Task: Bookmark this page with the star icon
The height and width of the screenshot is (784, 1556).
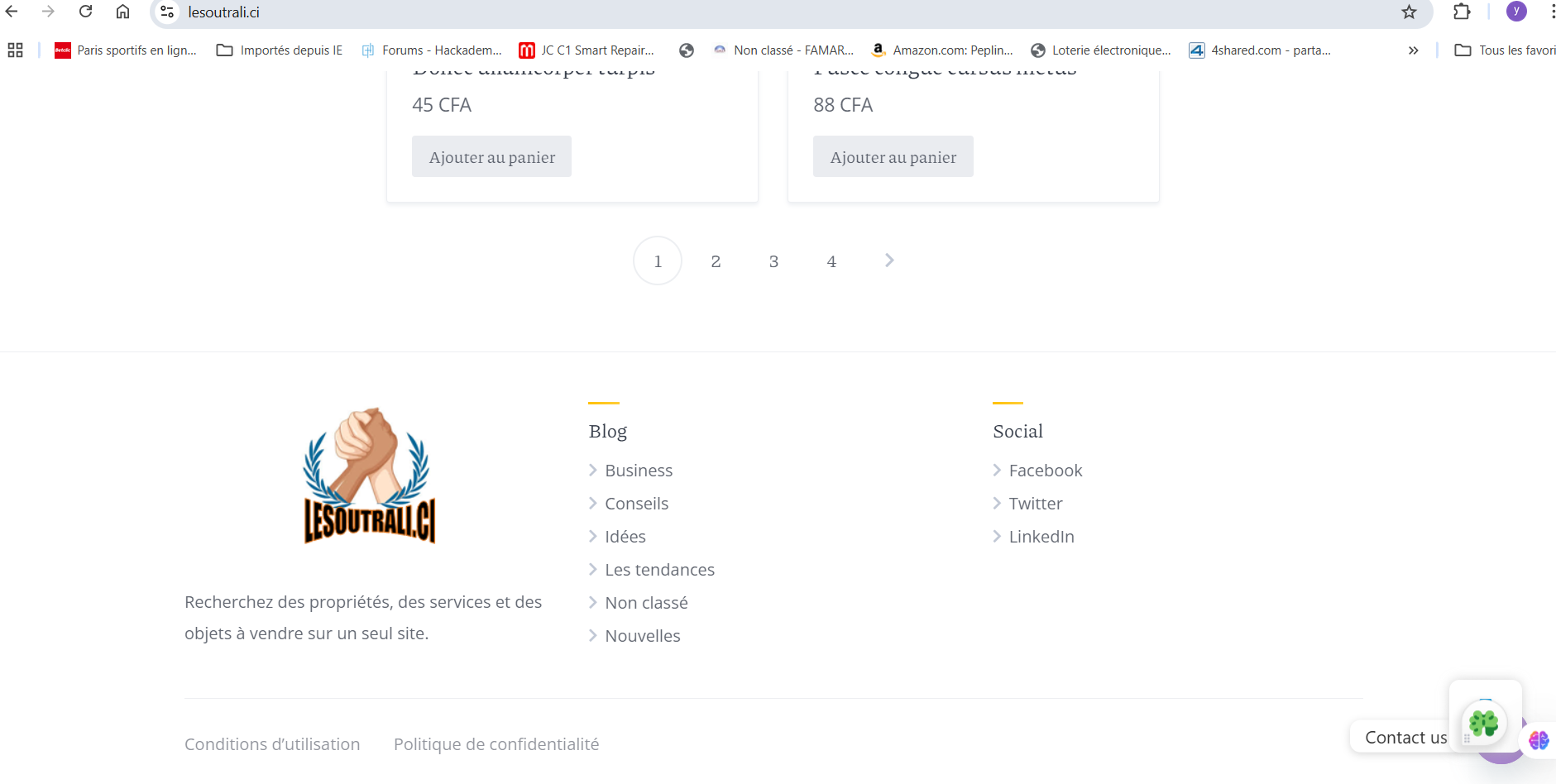Action: [x=1409, y=12]
